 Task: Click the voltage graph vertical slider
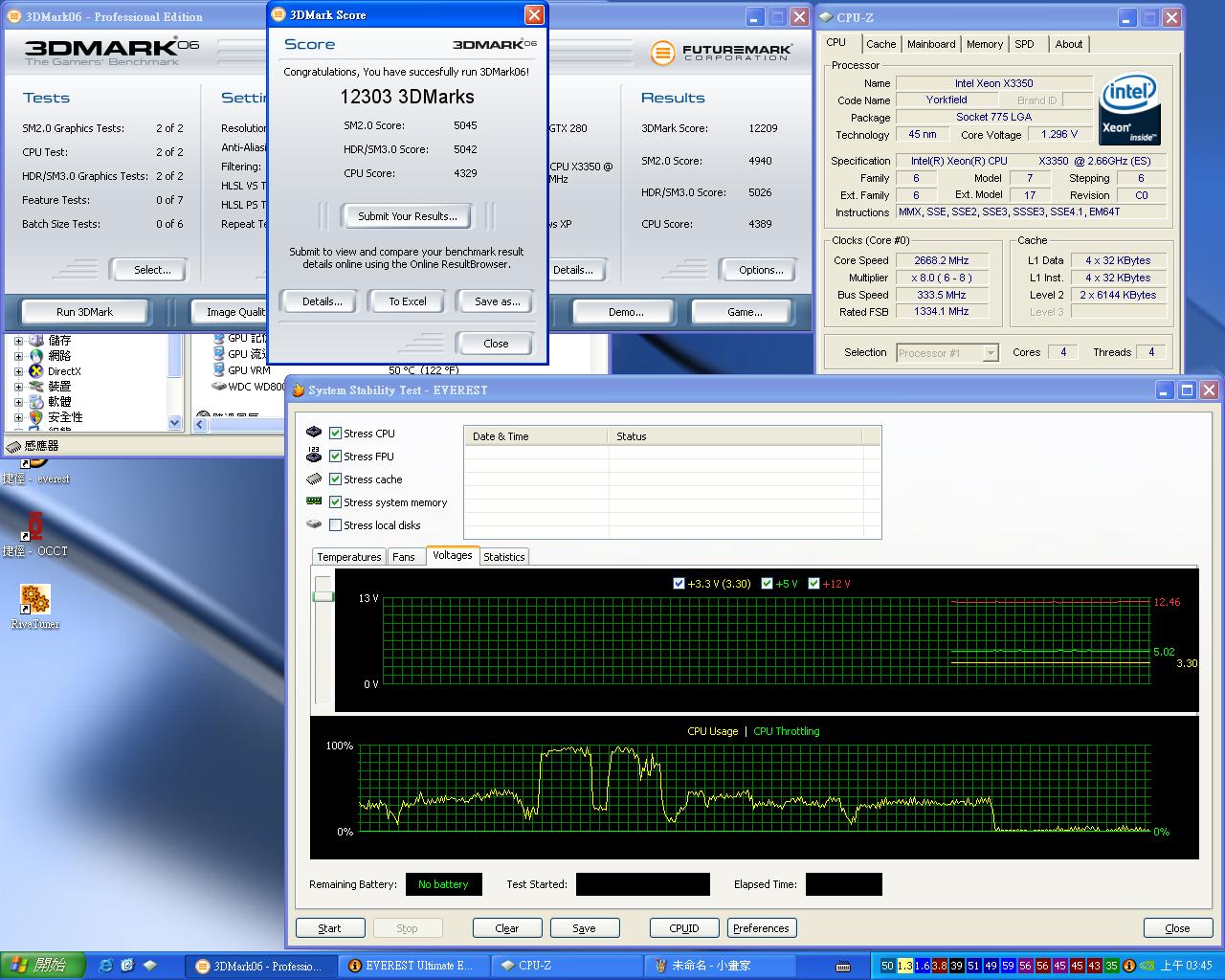[x=323, y=596]
